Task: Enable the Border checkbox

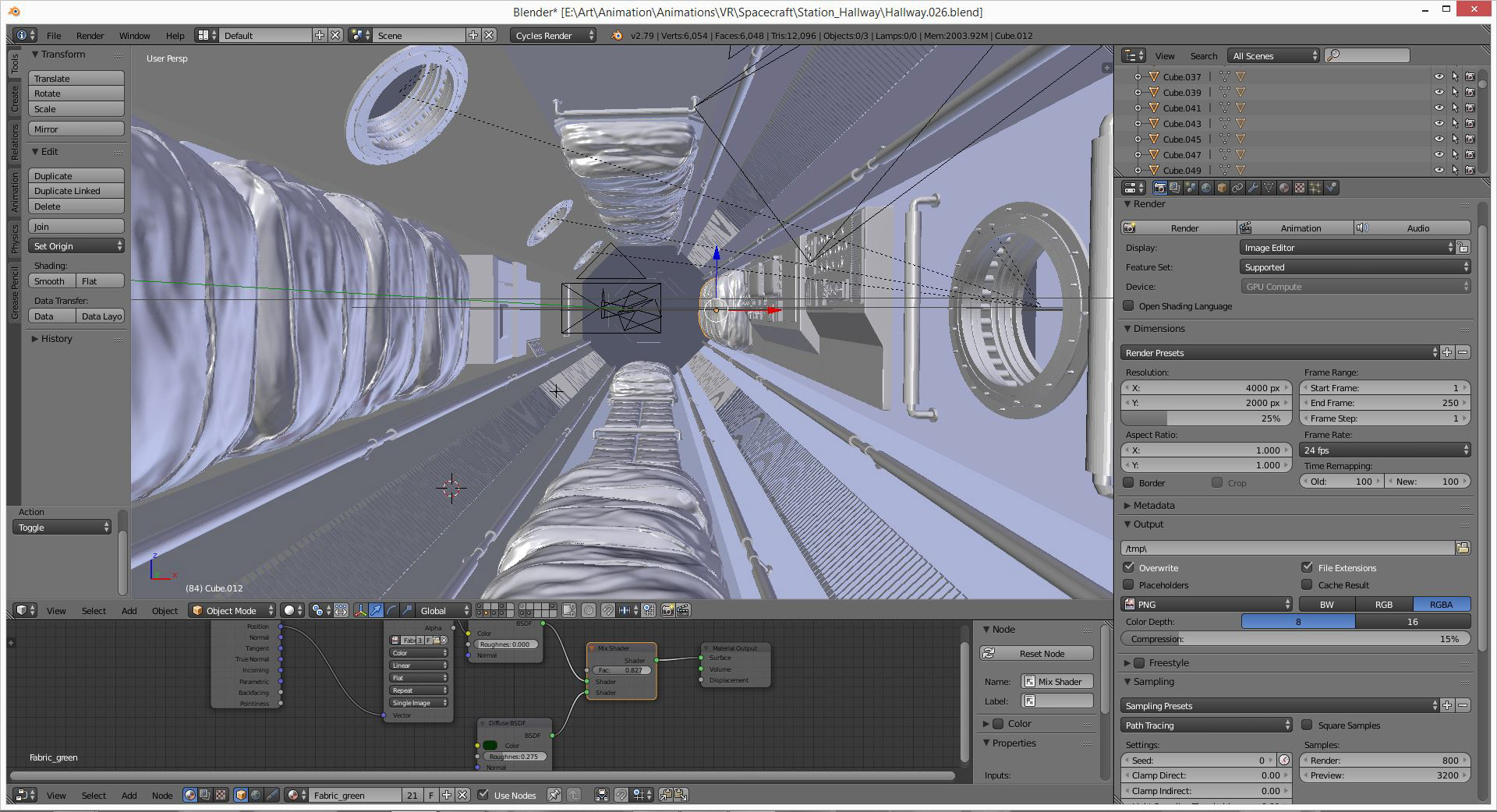Action: point(1128,482)
